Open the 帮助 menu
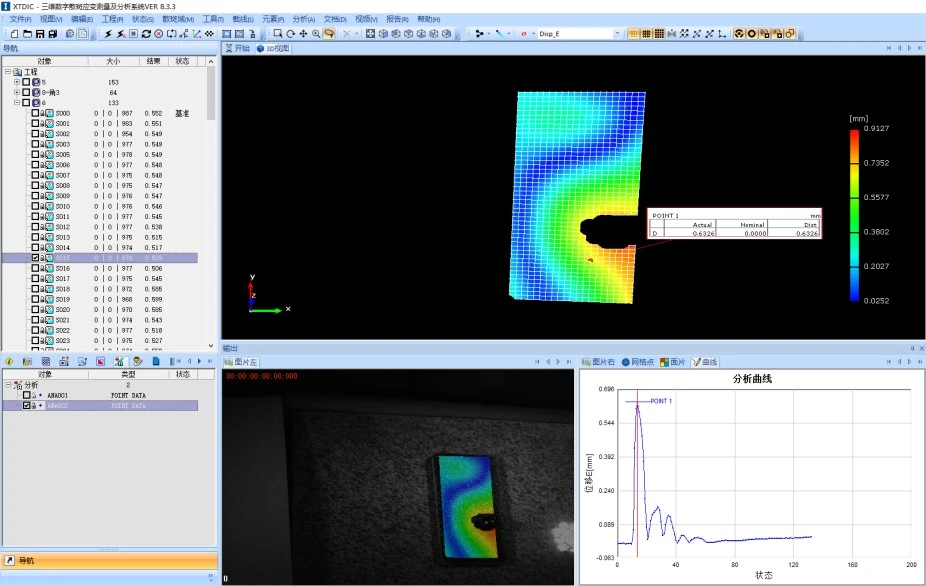The width and height of the screenshot is (926, 586). 429,19
